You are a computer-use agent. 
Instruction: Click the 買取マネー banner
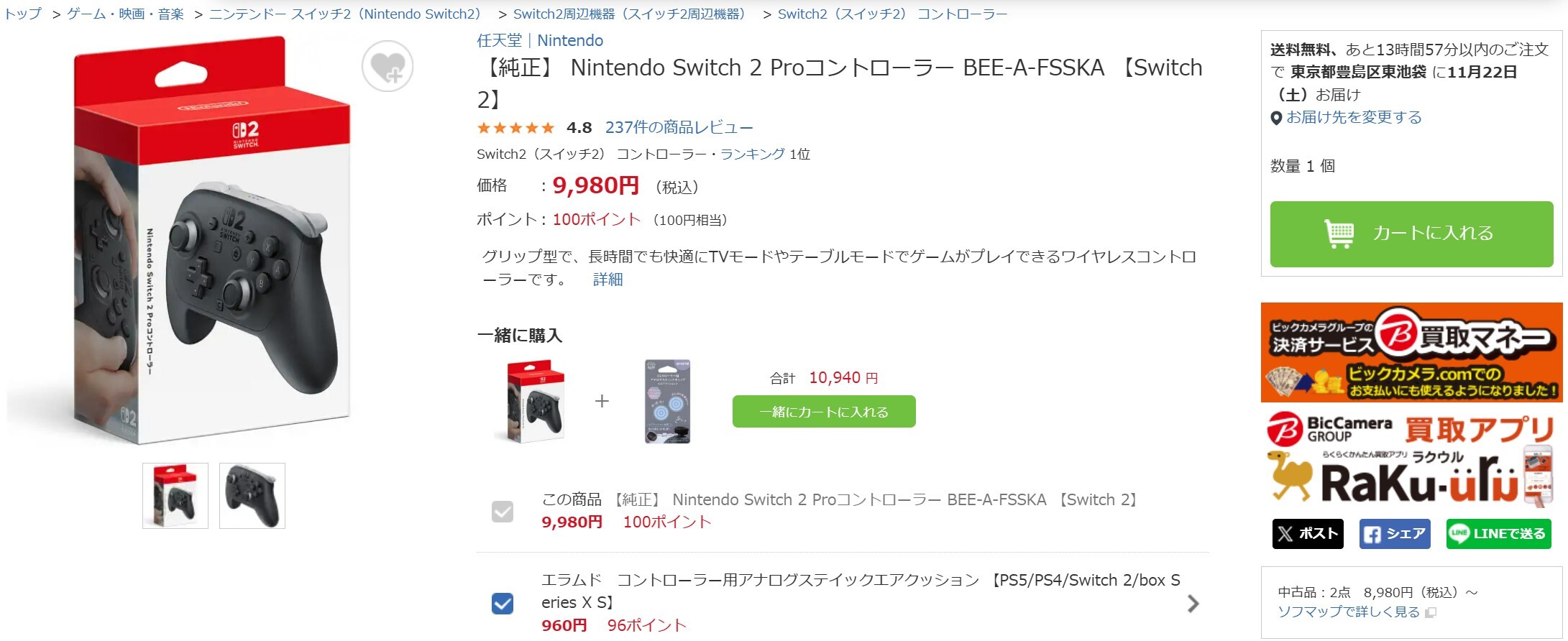pyautogui.click(x=1411, y=352)
